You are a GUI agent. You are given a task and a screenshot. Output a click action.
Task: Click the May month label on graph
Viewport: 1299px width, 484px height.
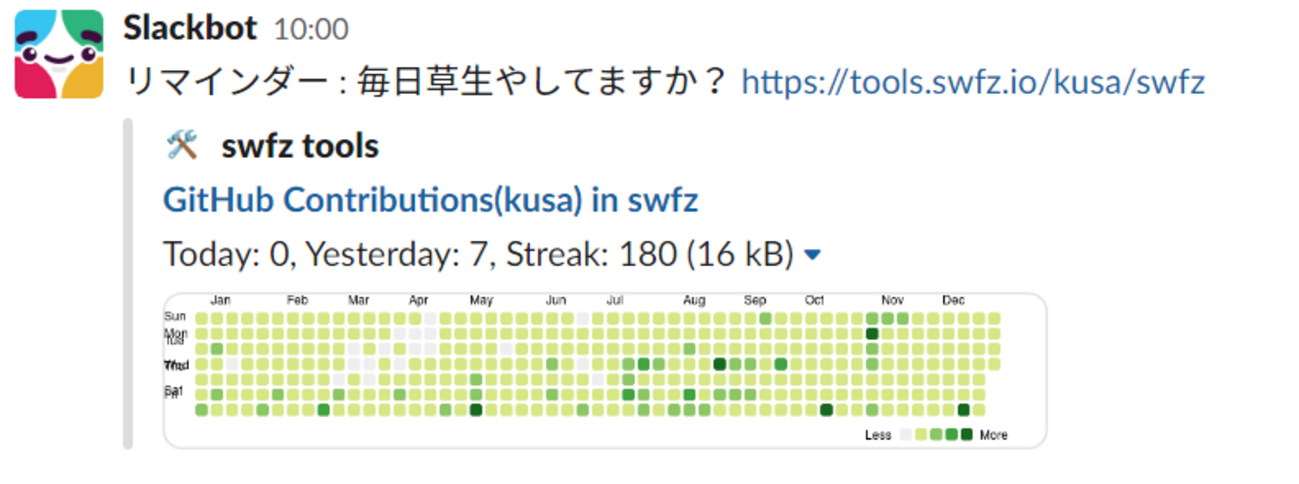click(481, 300)
